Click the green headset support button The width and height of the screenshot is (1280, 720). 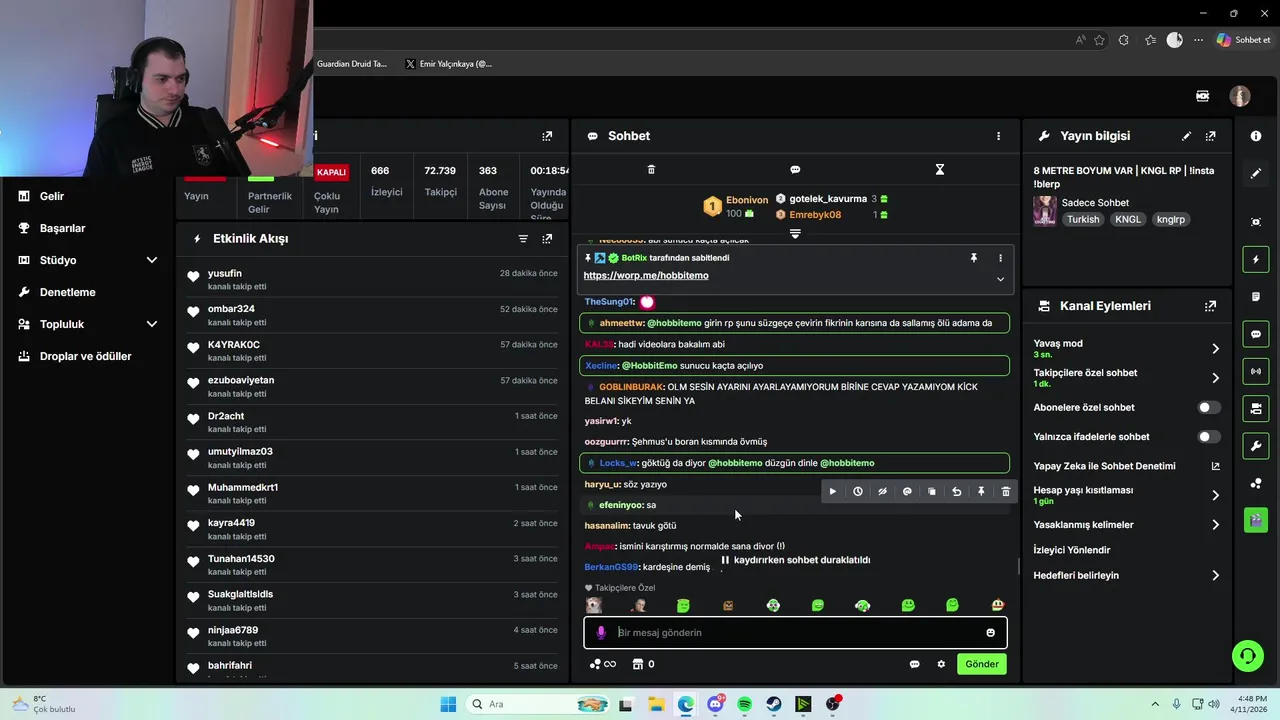1247,656
